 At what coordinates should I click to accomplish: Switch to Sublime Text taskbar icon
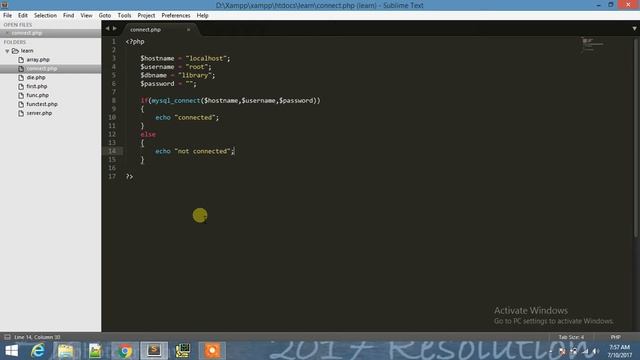point(154,351)
